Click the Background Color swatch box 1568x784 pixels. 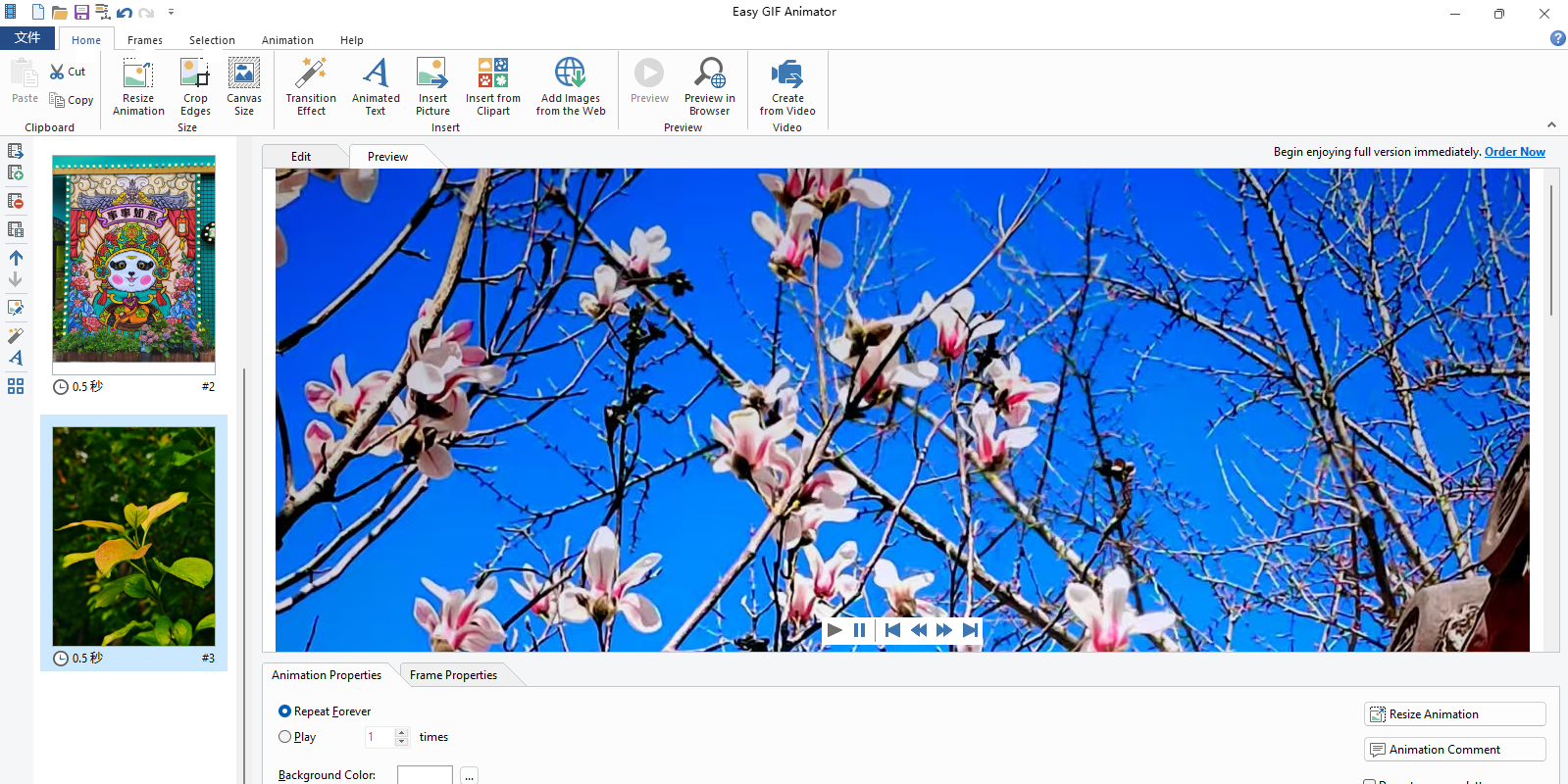coord(425,775)
